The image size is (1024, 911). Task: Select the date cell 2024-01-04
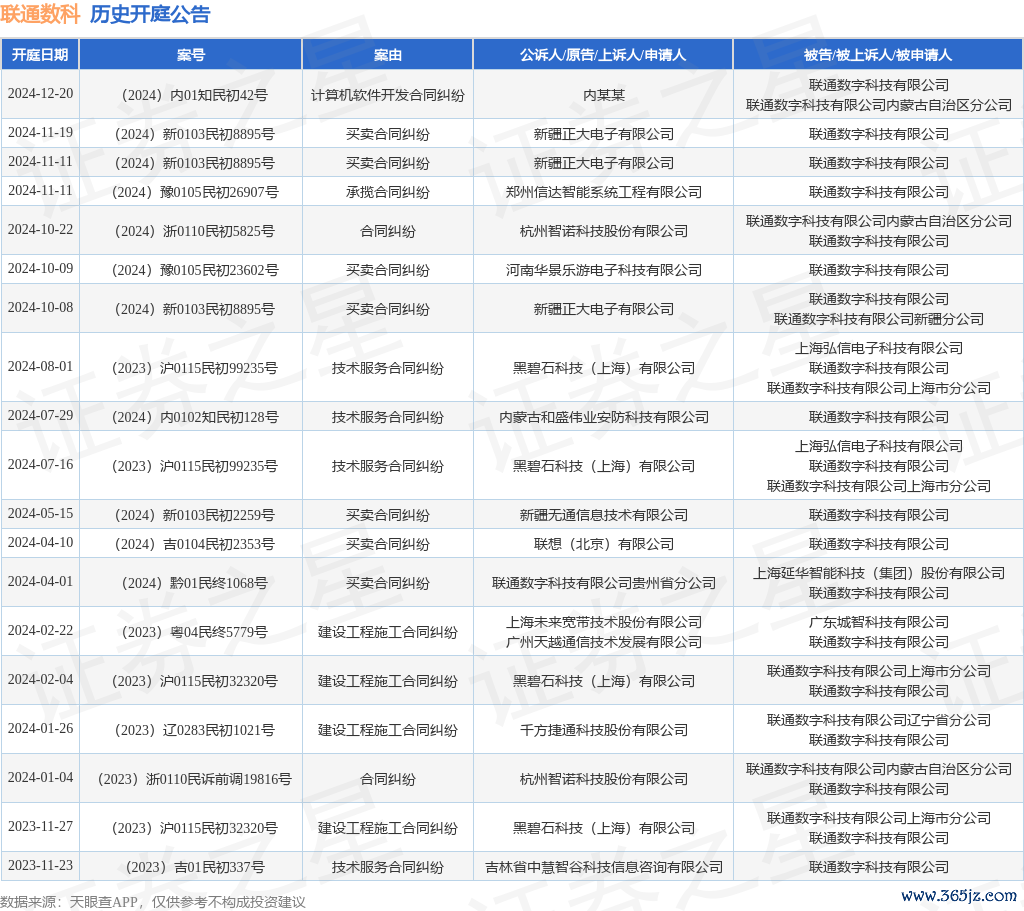coord(40,777)
